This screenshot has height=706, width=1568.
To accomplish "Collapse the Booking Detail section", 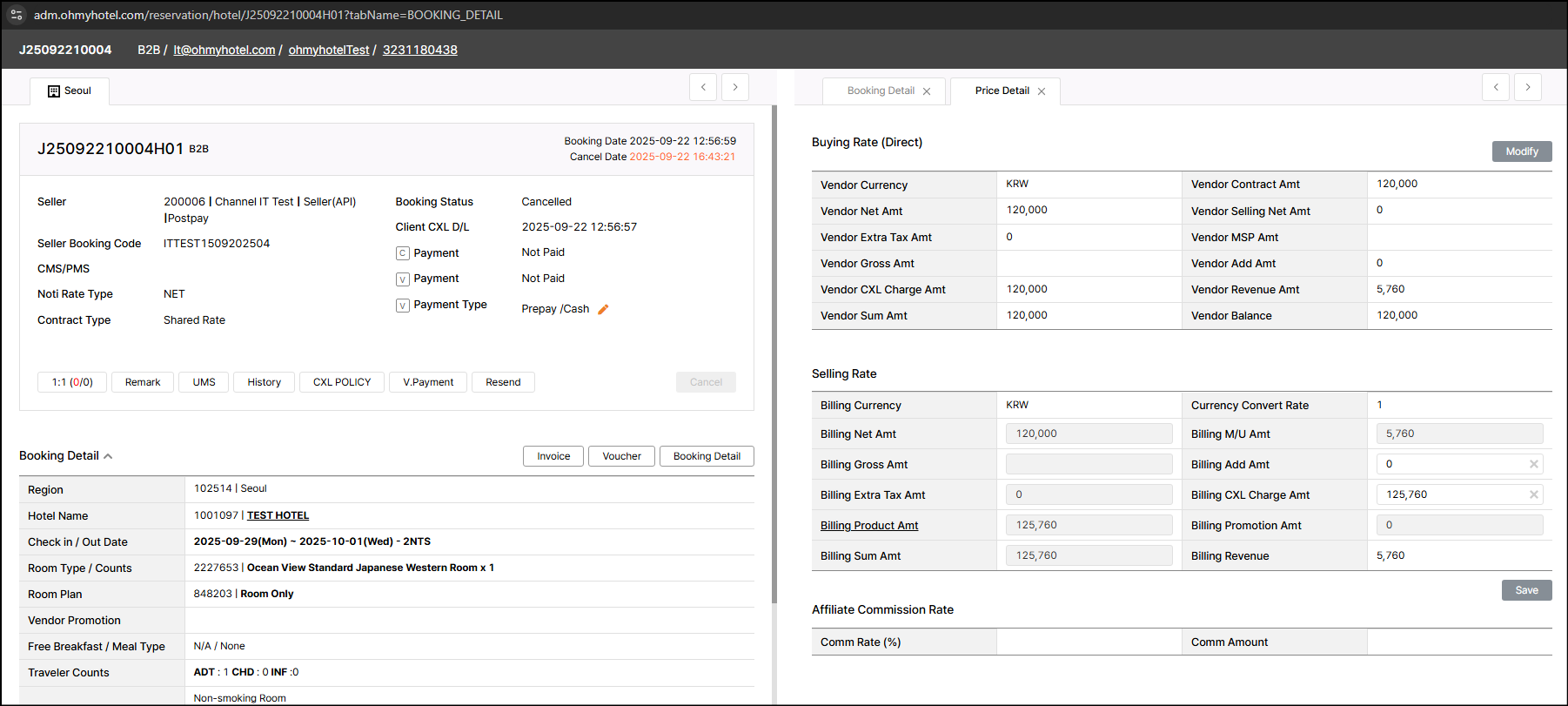I will pyautogui.click(x=108, y=456).
